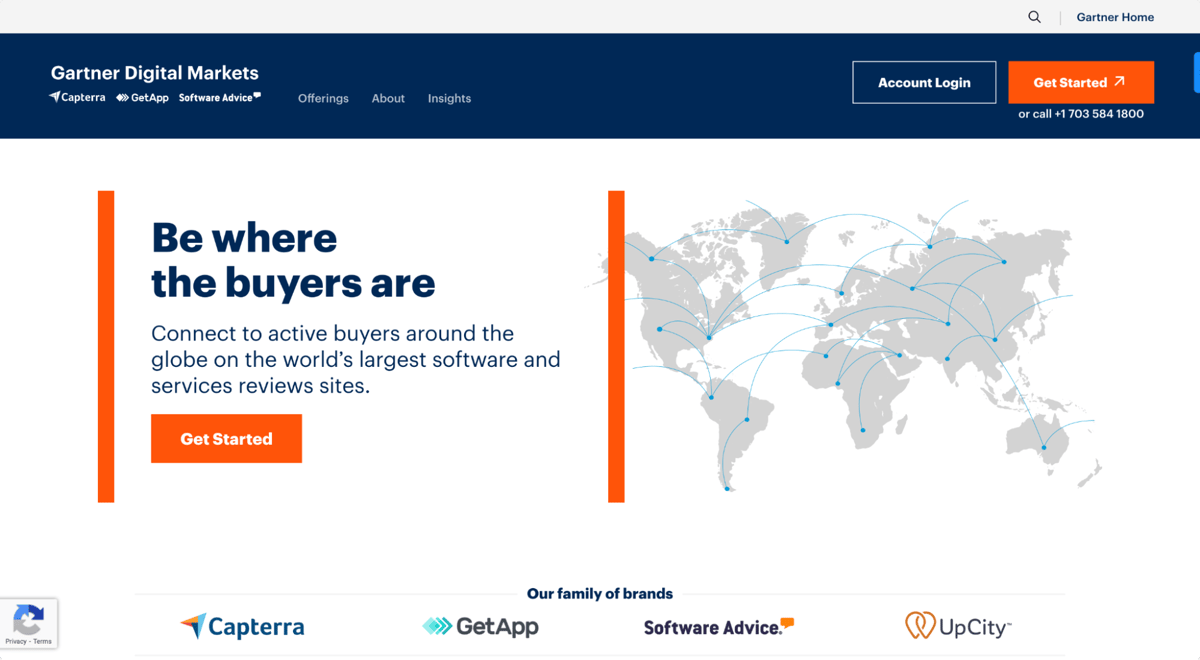Select the 'Connect to active buyers' paragraph

click(x=356, y=359)
